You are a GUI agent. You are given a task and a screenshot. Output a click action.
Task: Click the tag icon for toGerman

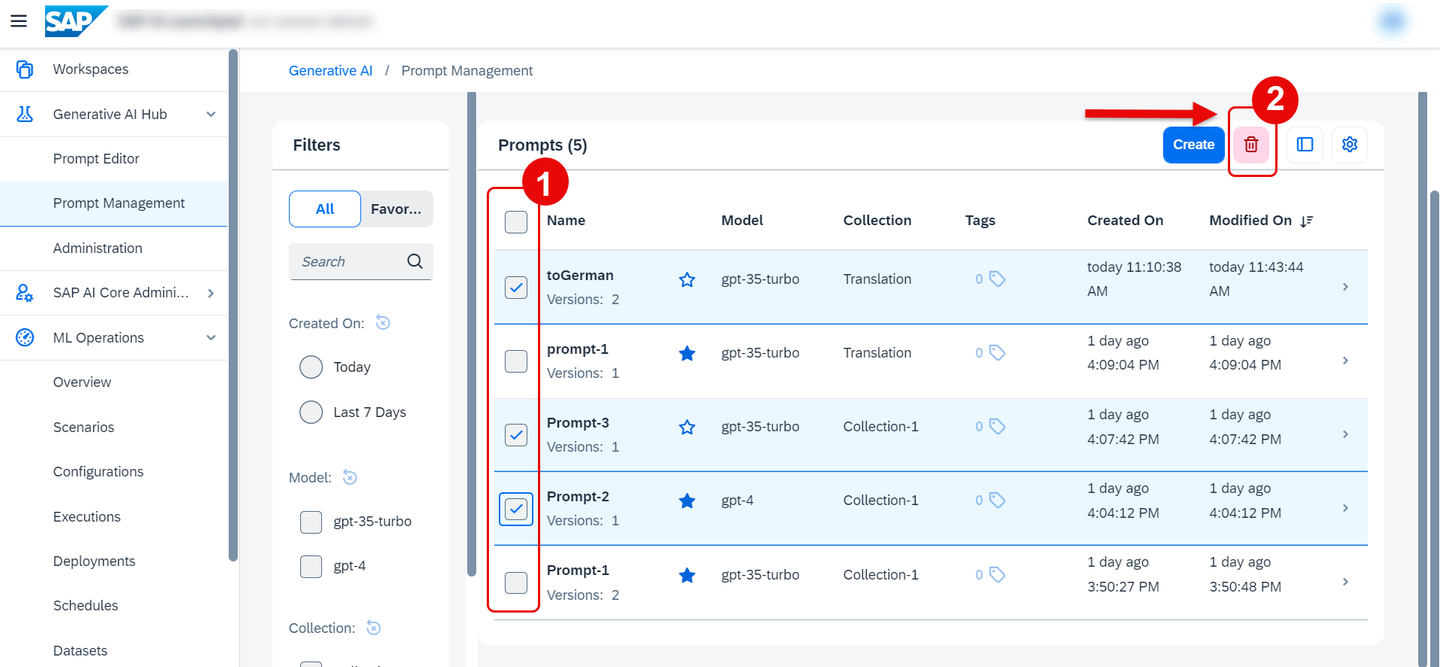[x=997, y=280]
